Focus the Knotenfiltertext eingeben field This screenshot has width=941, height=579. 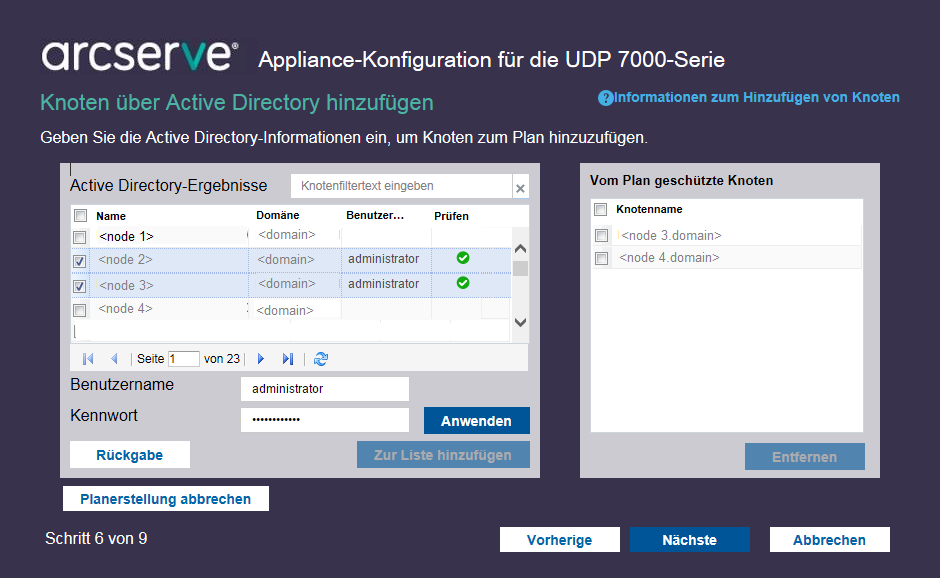[401, 186]
